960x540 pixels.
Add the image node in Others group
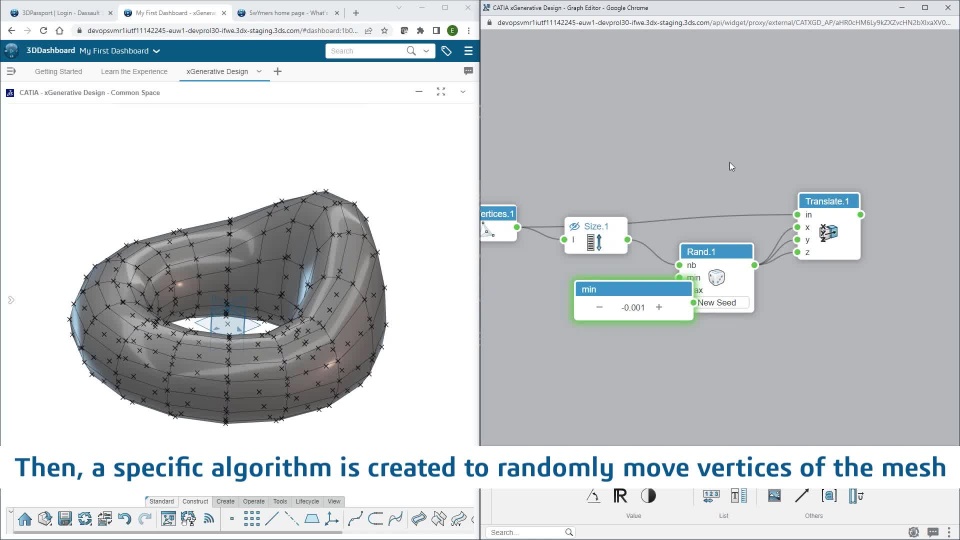774,496
